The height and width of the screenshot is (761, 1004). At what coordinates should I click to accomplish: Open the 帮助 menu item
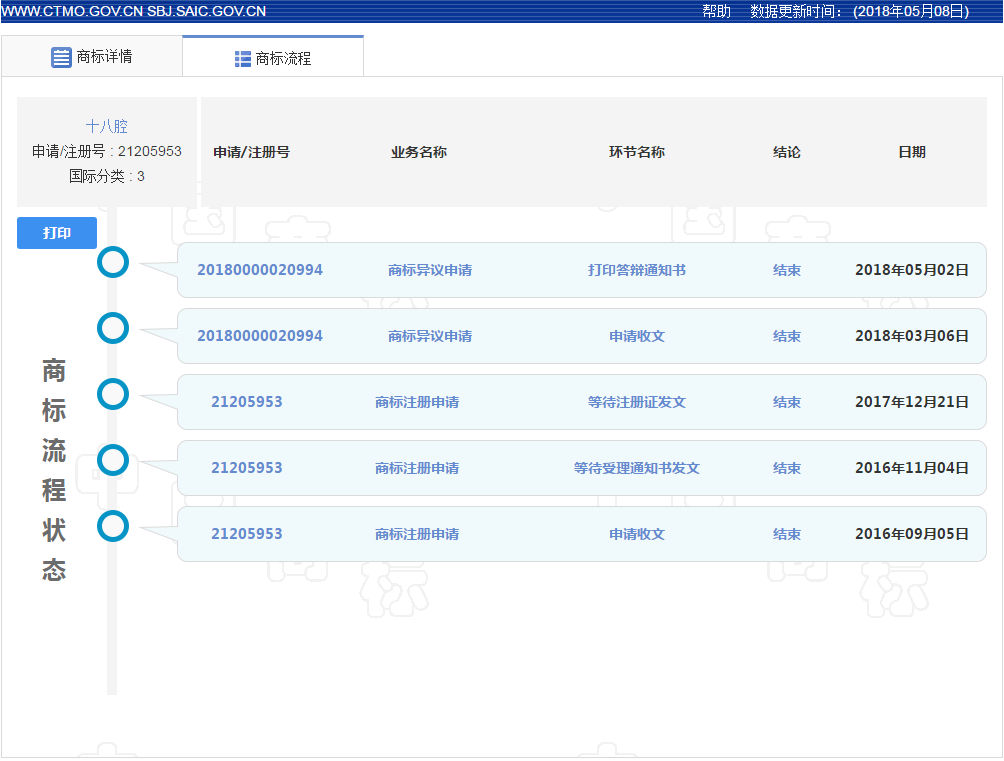tap(714, 10)
